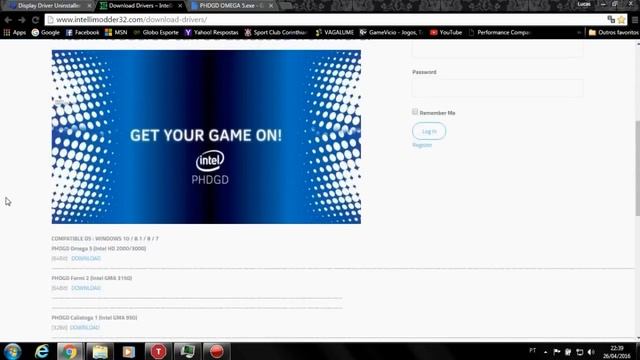Screen dimensions: 640x360
Task: Download PHDGD Fermi 2 for Intel GMA 3150
Action: [x=86, y=288]
